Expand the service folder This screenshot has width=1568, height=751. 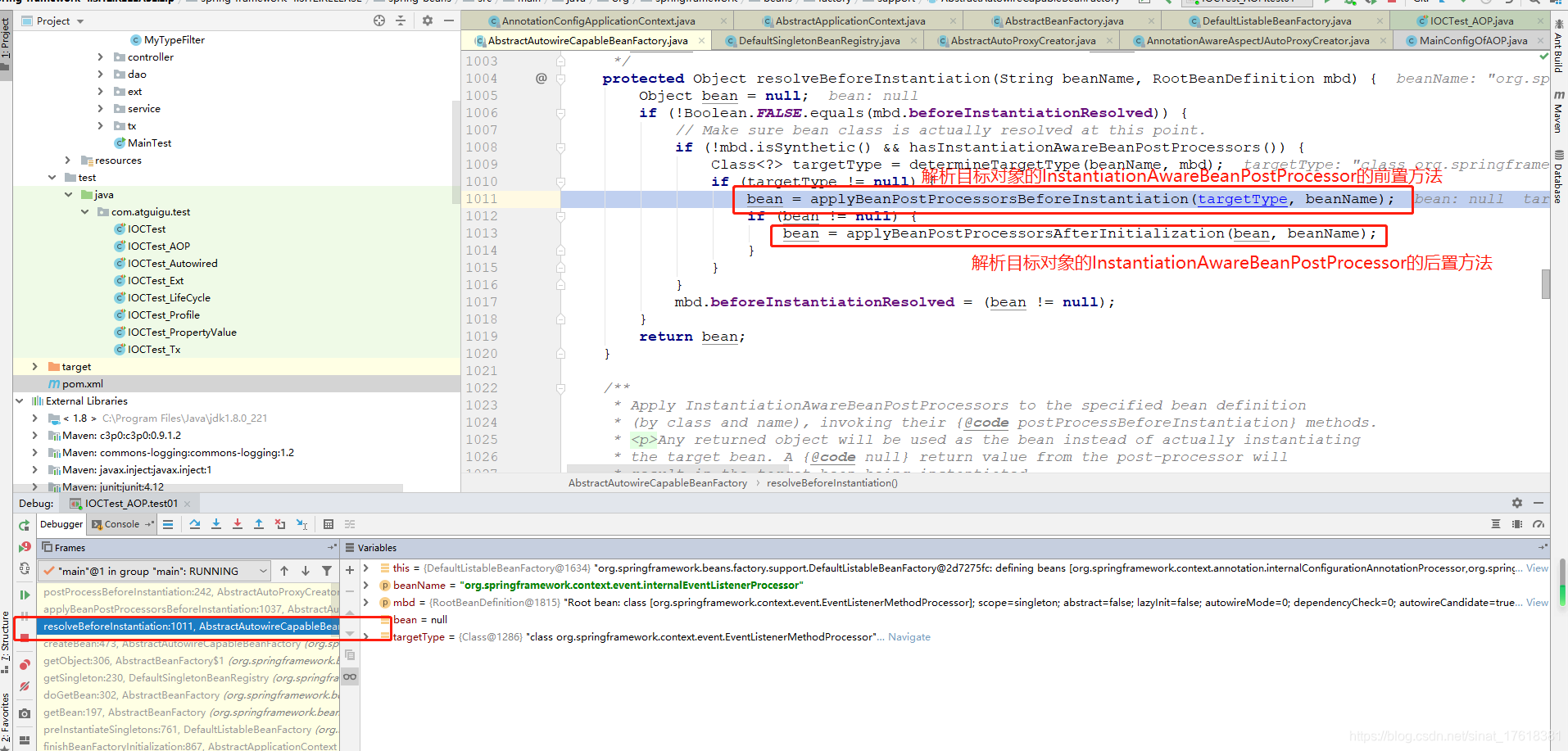click(x=101, y=109)
